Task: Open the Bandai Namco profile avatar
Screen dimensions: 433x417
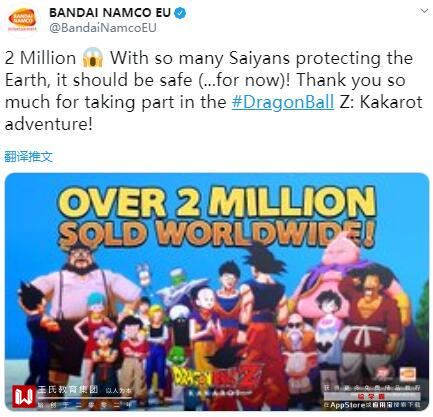Action: (22, 20)
